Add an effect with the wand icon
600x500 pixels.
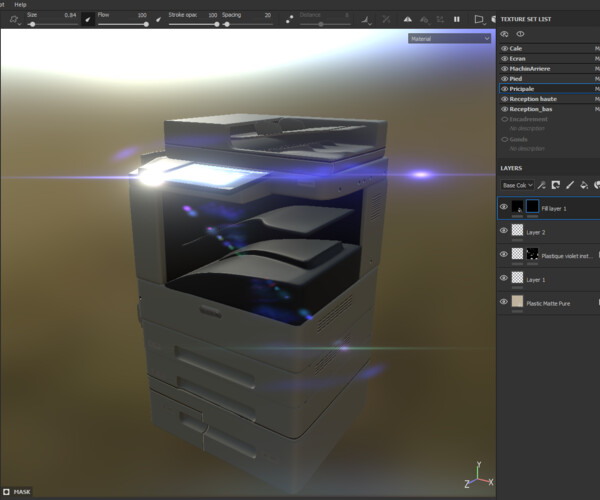coord(541,185)
